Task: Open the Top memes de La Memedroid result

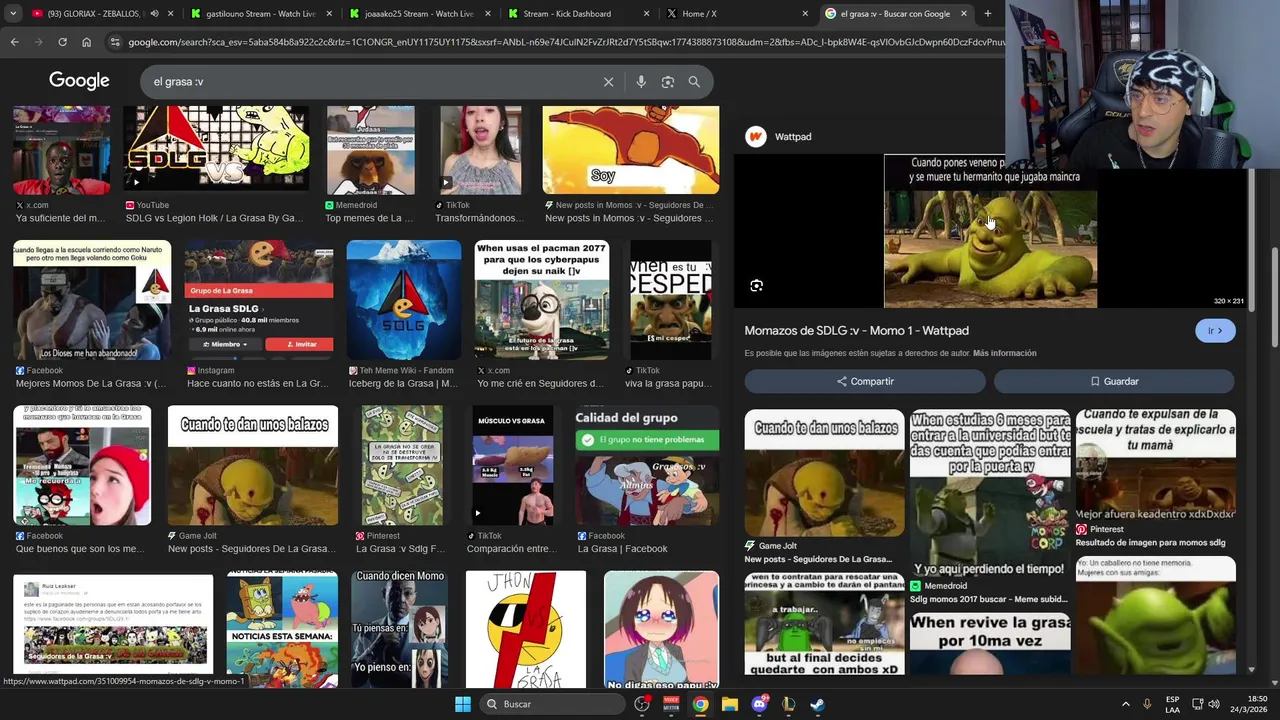Action: point(370,150)
